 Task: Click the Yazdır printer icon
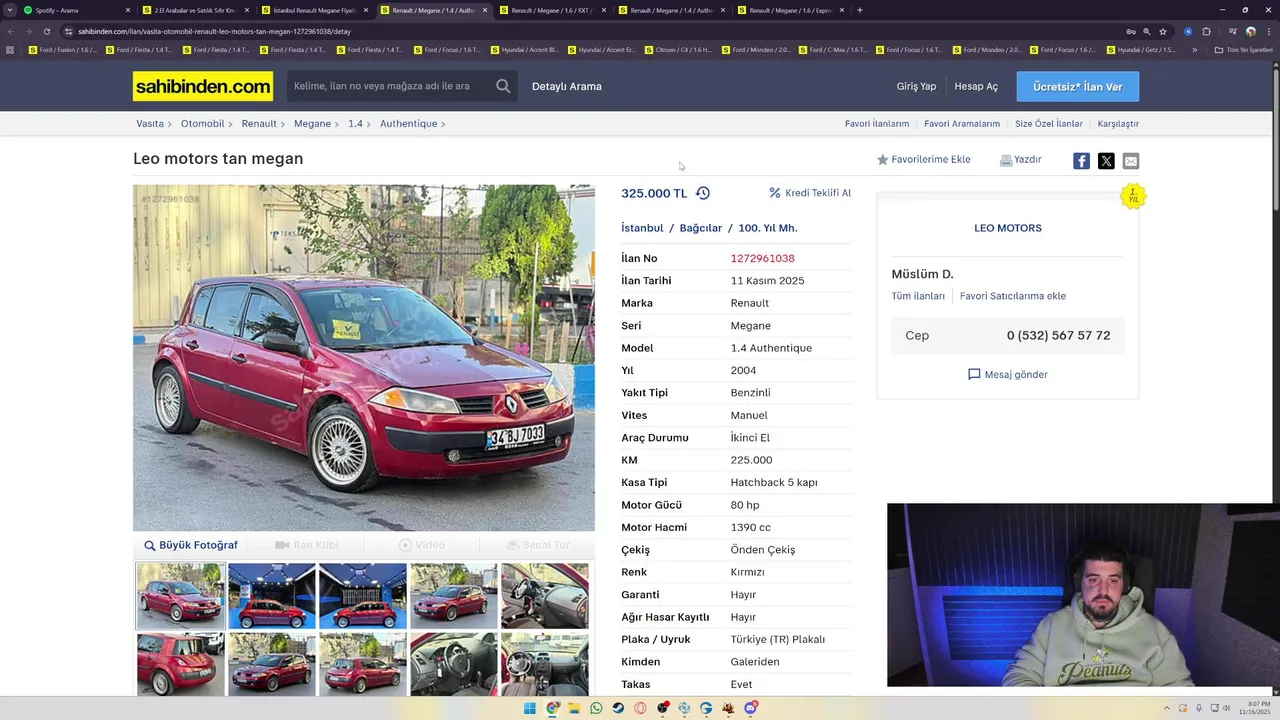[x=1006, y=160]
